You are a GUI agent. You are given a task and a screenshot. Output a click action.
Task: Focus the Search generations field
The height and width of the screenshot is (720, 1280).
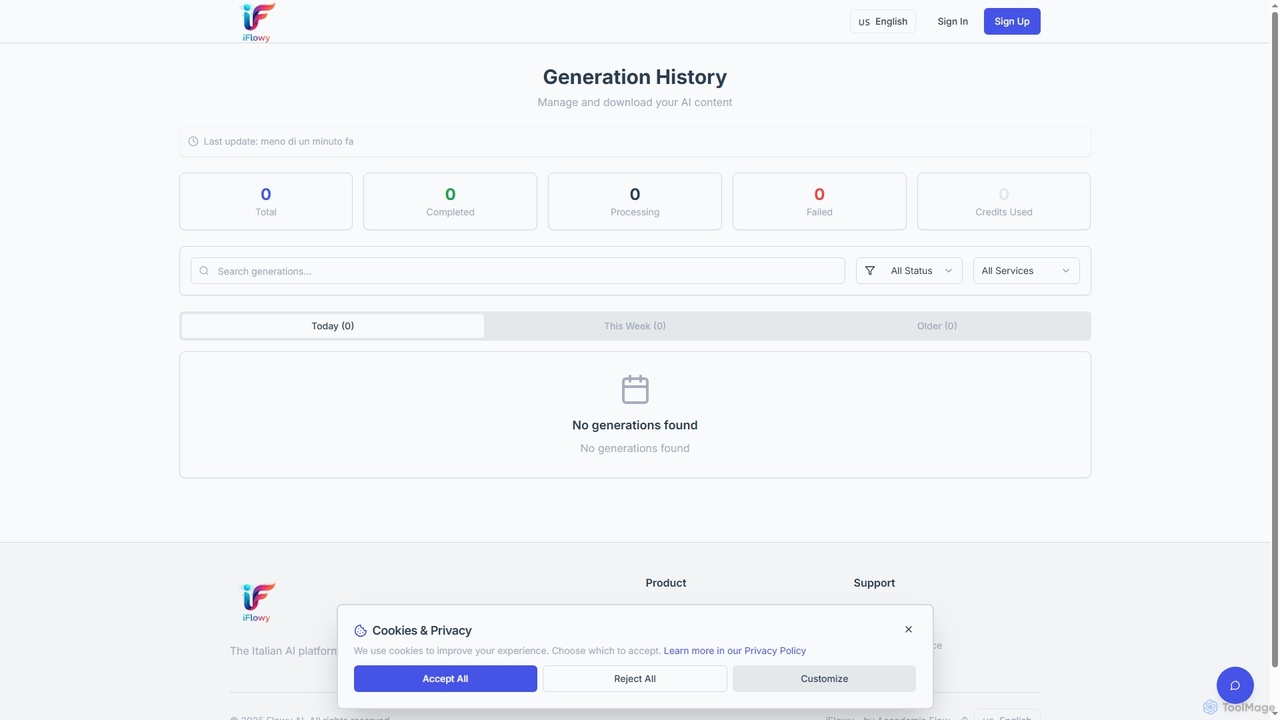[x=518, y=271]
